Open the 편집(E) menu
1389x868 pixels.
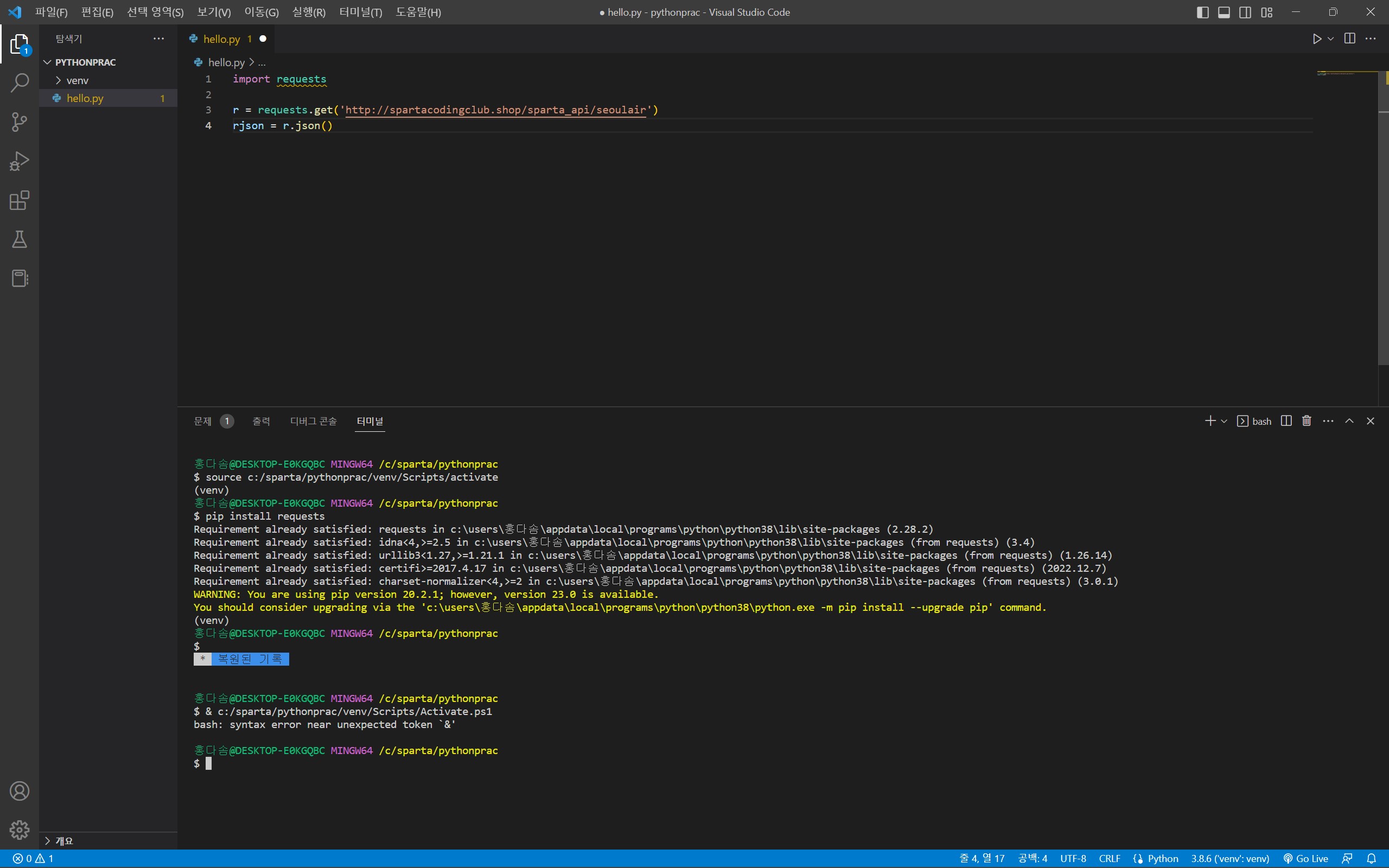coord(97,12)
